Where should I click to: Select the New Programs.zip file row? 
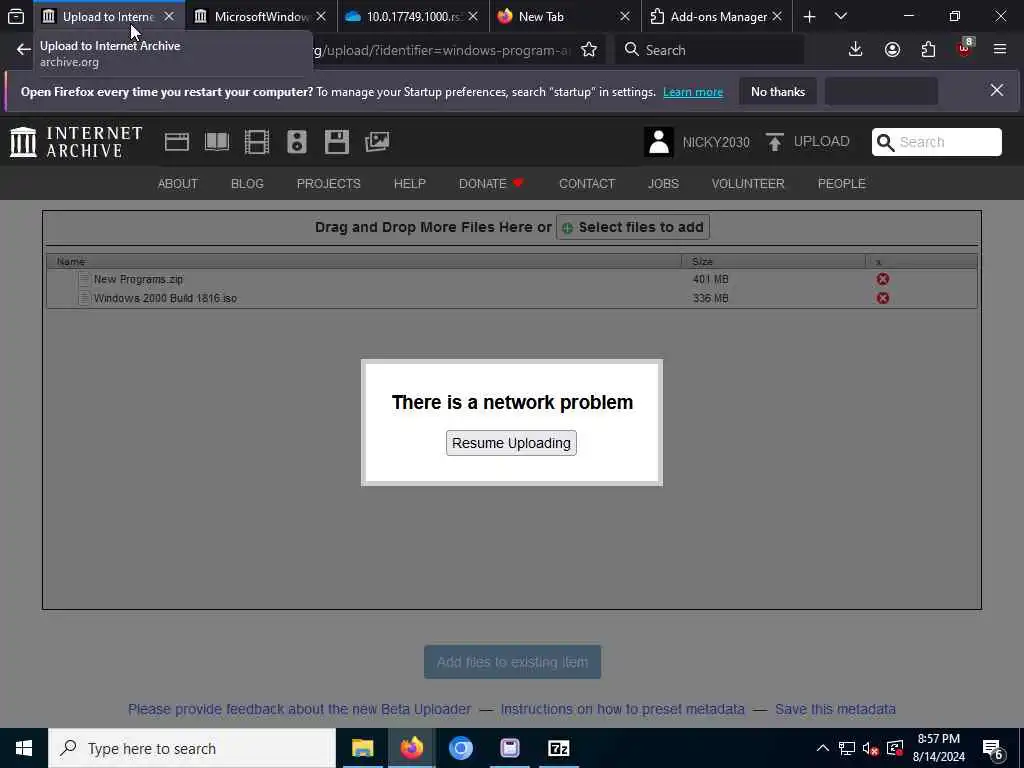coord(512,280)
